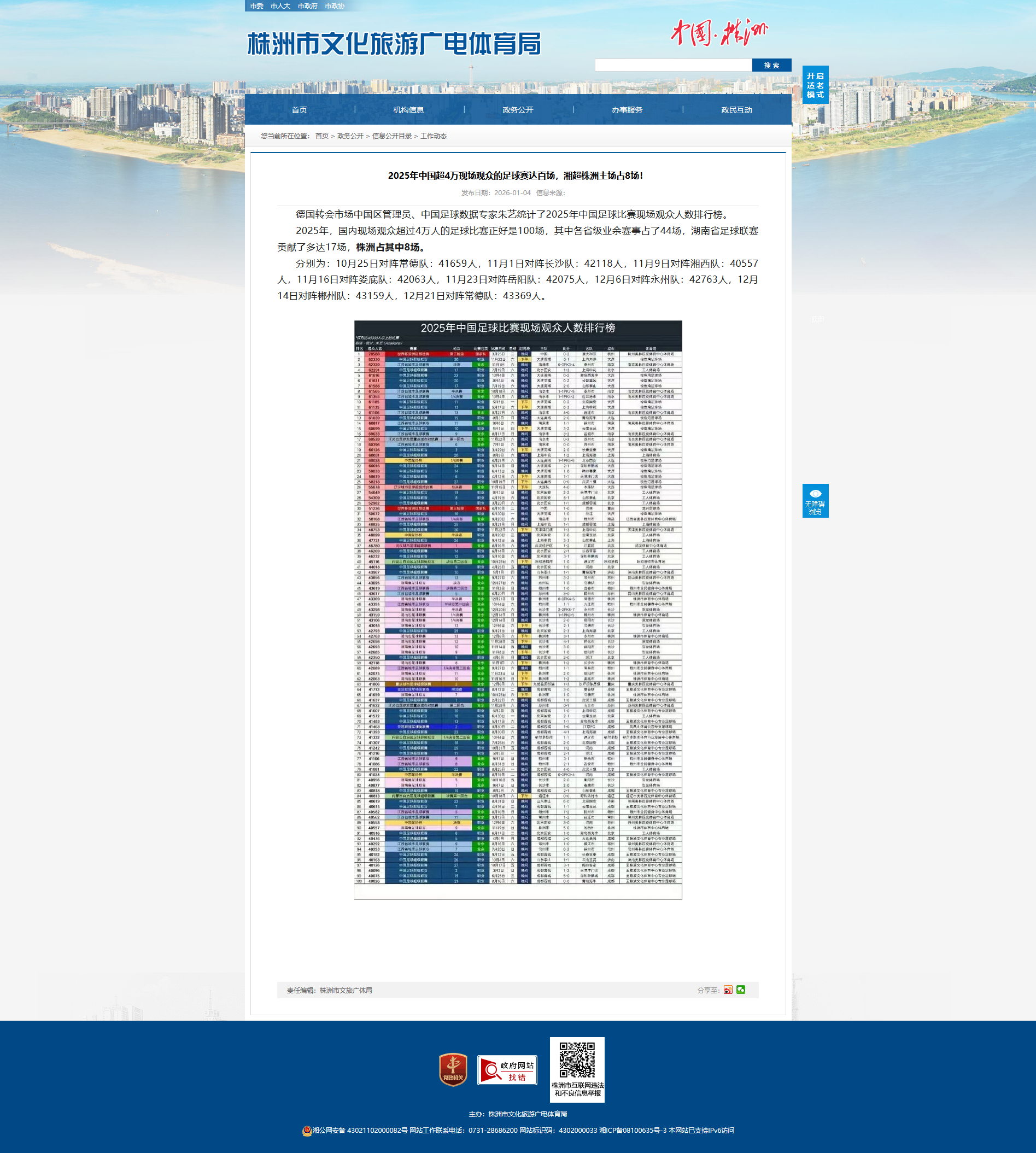Select the 办事服务 navigation item
Screen dimensions: 1036x1153
[x=627, y=110]
